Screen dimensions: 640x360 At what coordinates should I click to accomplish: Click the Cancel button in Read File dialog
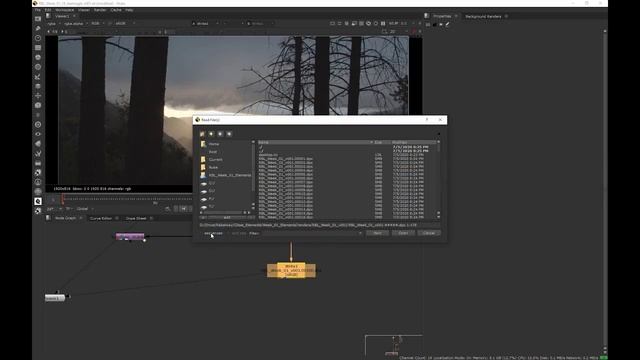click(x=429, y=233)
